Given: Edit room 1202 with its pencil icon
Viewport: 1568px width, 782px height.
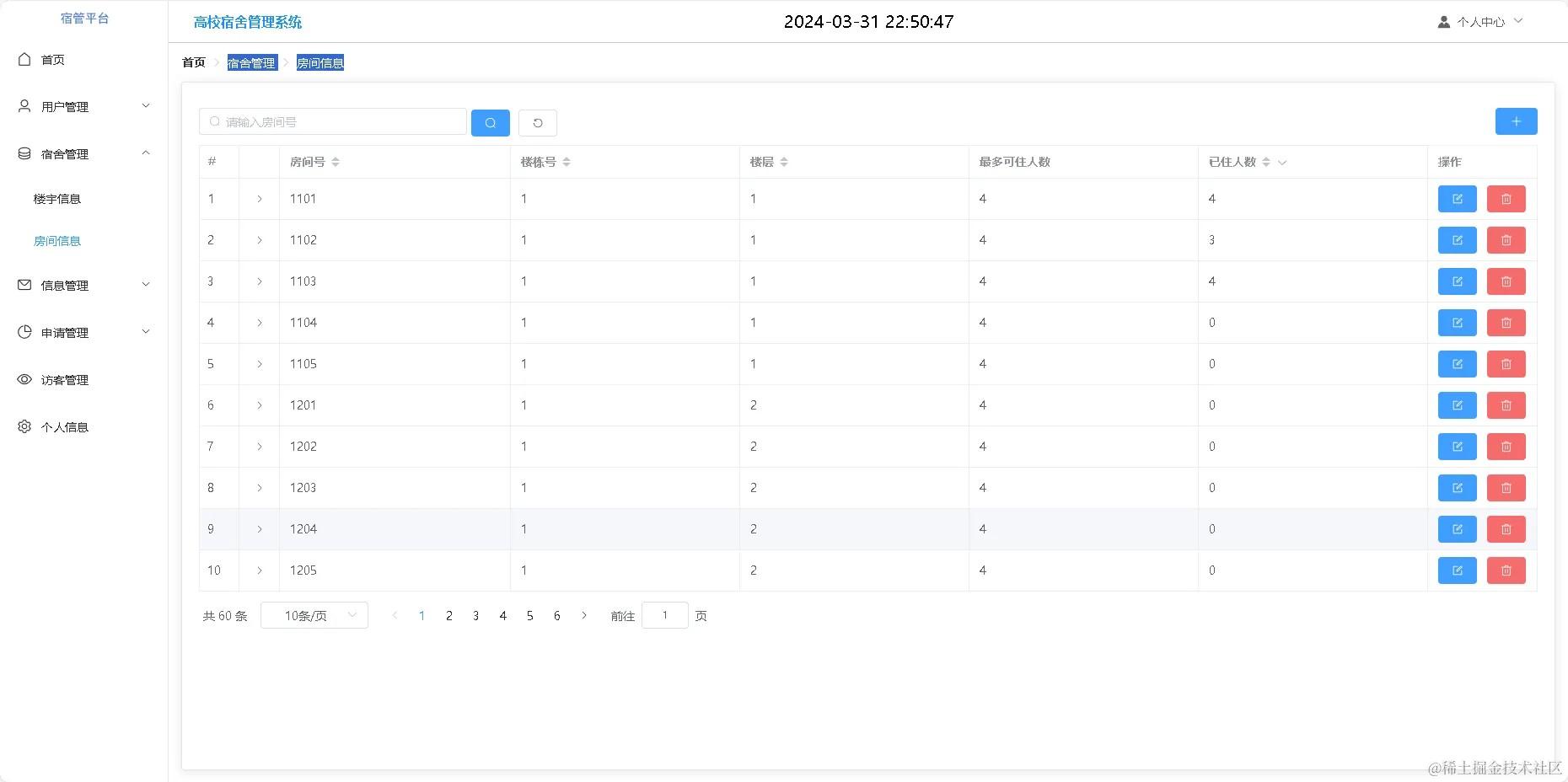Looking at the screenshot, I should (x=1457, y=447).
